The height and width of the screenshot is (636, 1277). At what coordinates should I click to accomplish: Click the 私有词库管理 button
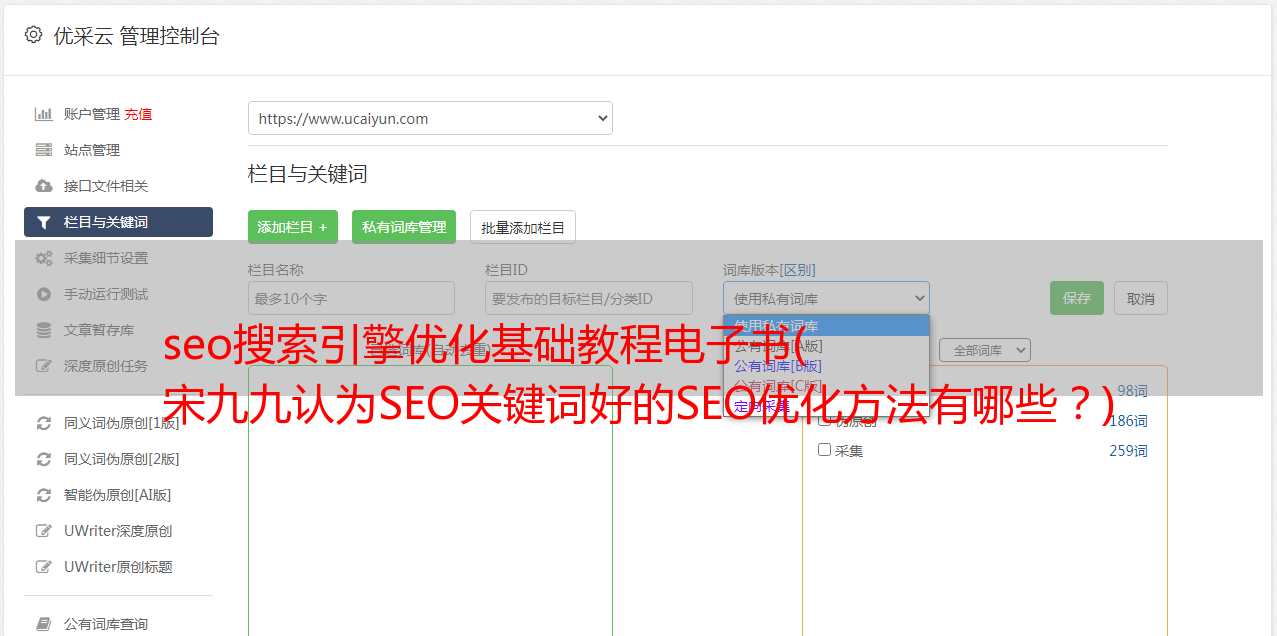(404, 227)
